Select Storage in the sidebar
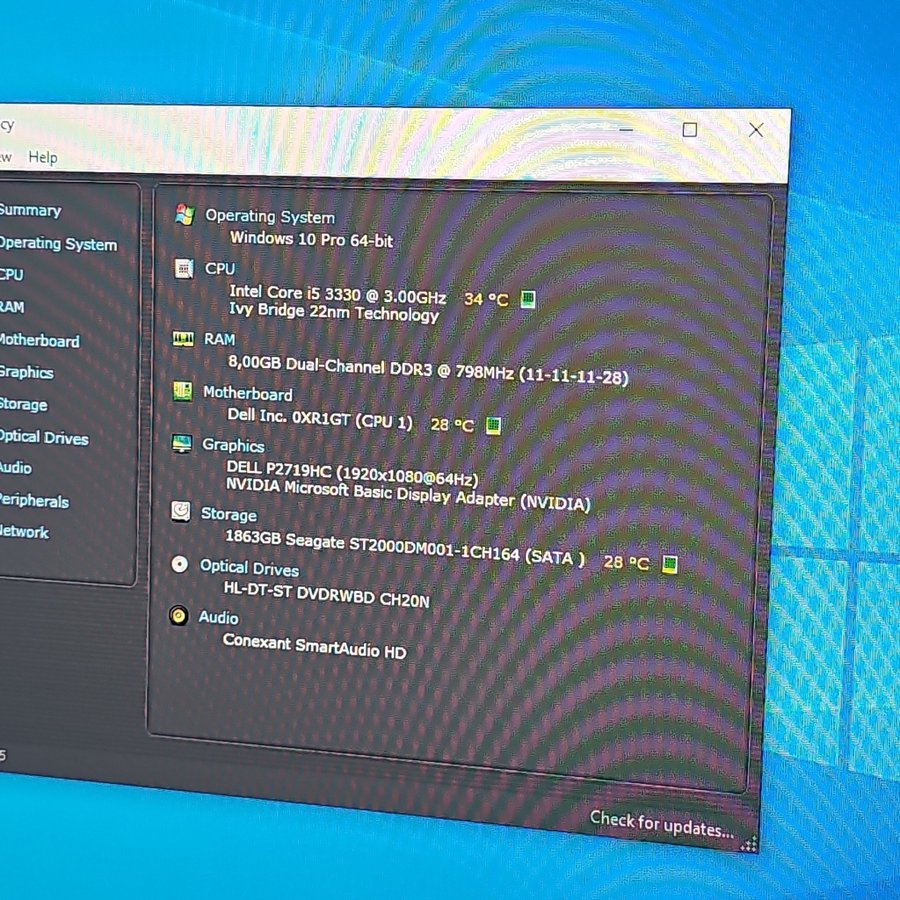 click(24, 404)
